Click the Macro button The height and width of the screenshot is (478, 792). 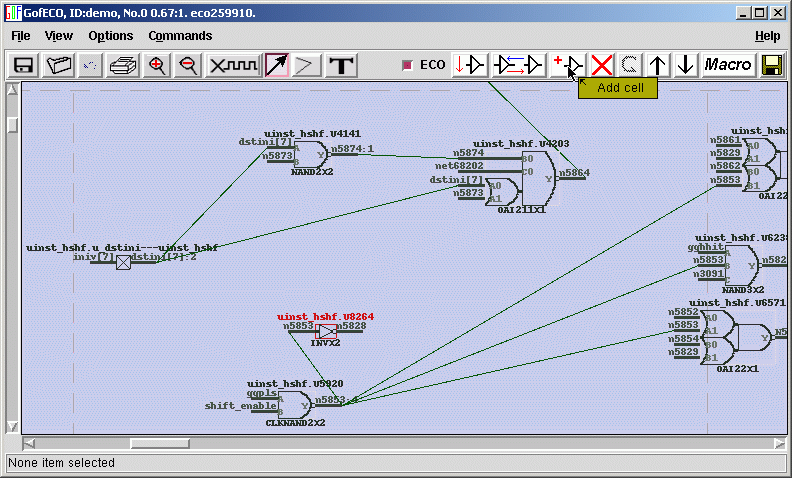(x=728, y=65)
